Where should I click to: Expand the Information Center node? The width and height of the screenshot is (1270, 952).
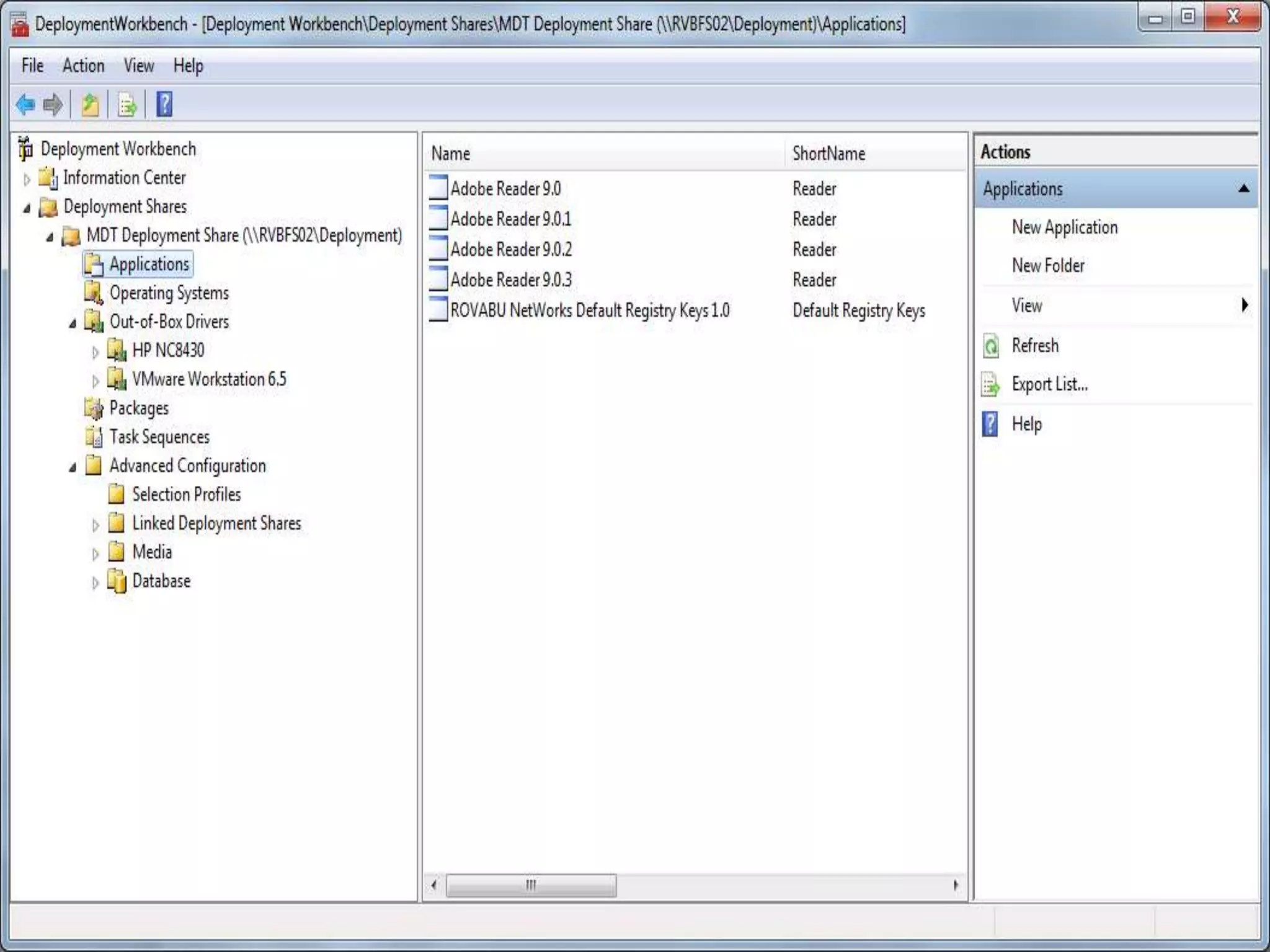point(26,179)
